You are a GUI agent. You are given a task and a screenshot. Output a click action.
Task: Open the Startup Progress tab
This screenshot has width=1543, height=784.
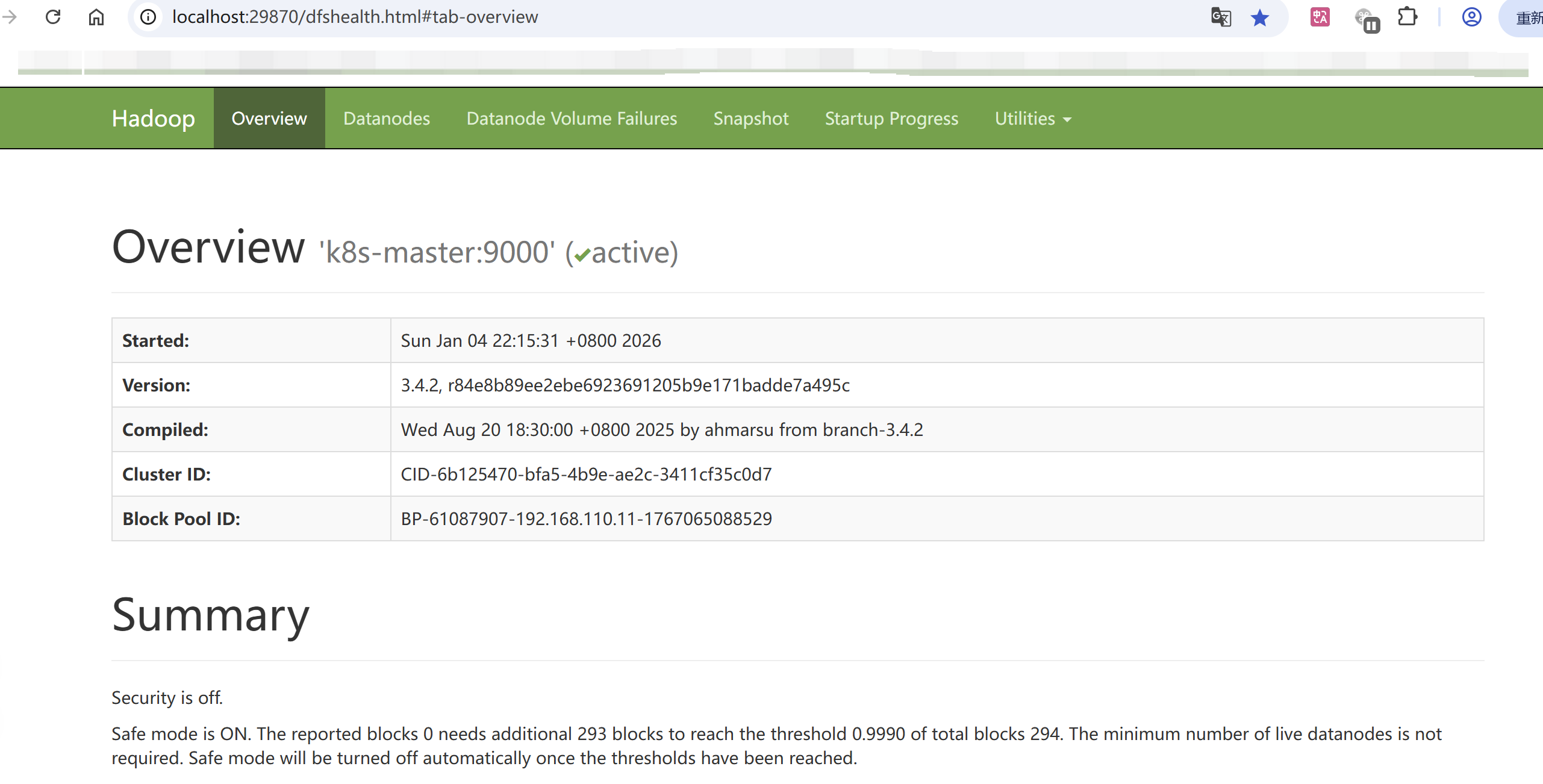click(891, 119)
